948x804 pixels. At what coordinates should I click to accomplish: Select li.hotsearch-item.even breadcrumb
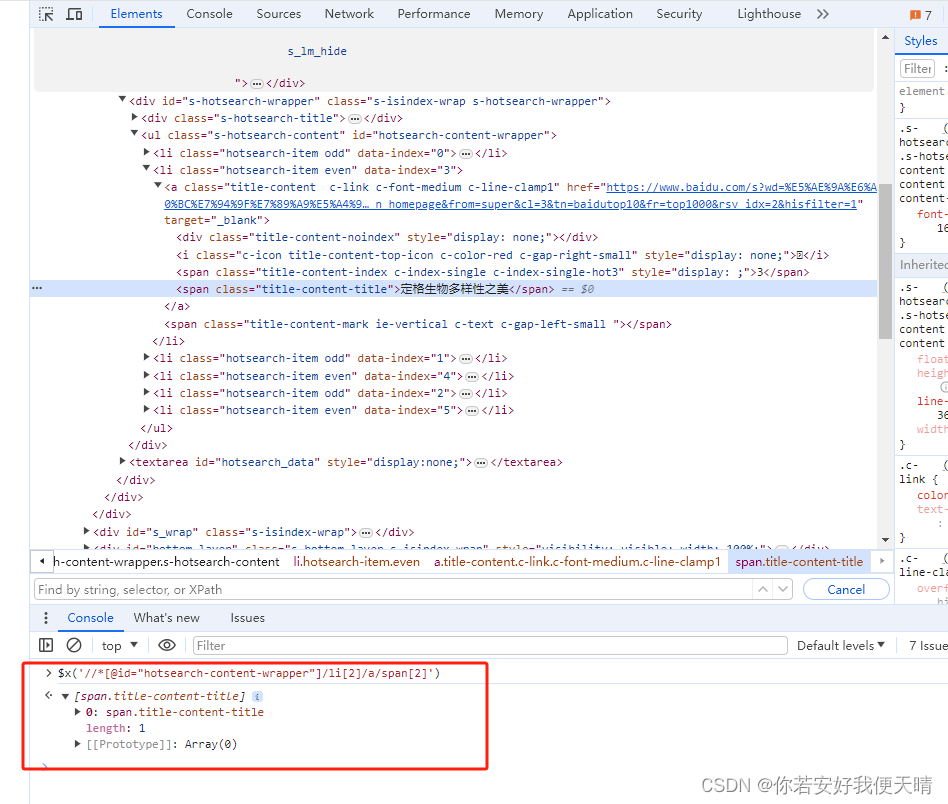(357, 562)
